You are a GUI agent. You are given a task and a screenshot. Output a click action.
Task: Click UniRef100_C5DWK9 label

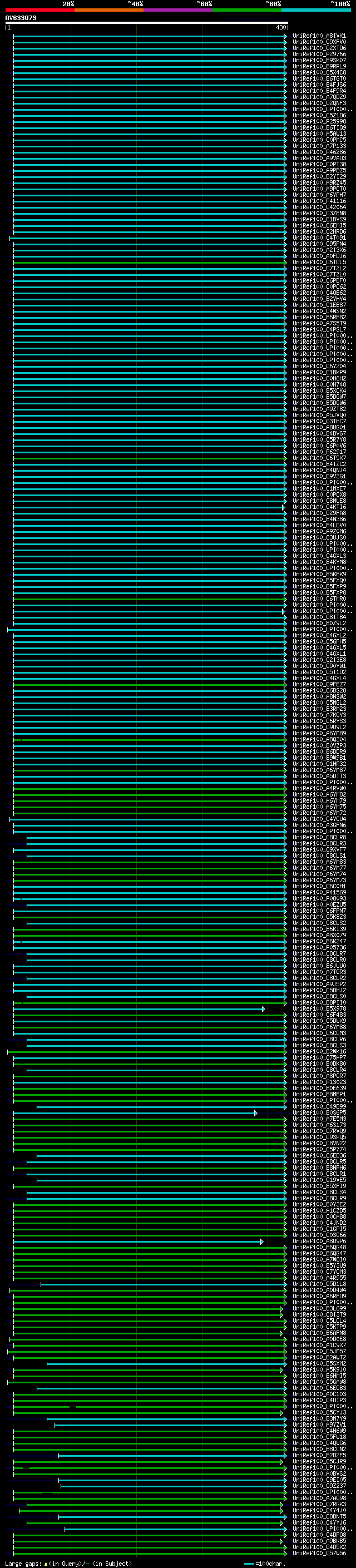pyautogui.click(x=319, y=1021)
